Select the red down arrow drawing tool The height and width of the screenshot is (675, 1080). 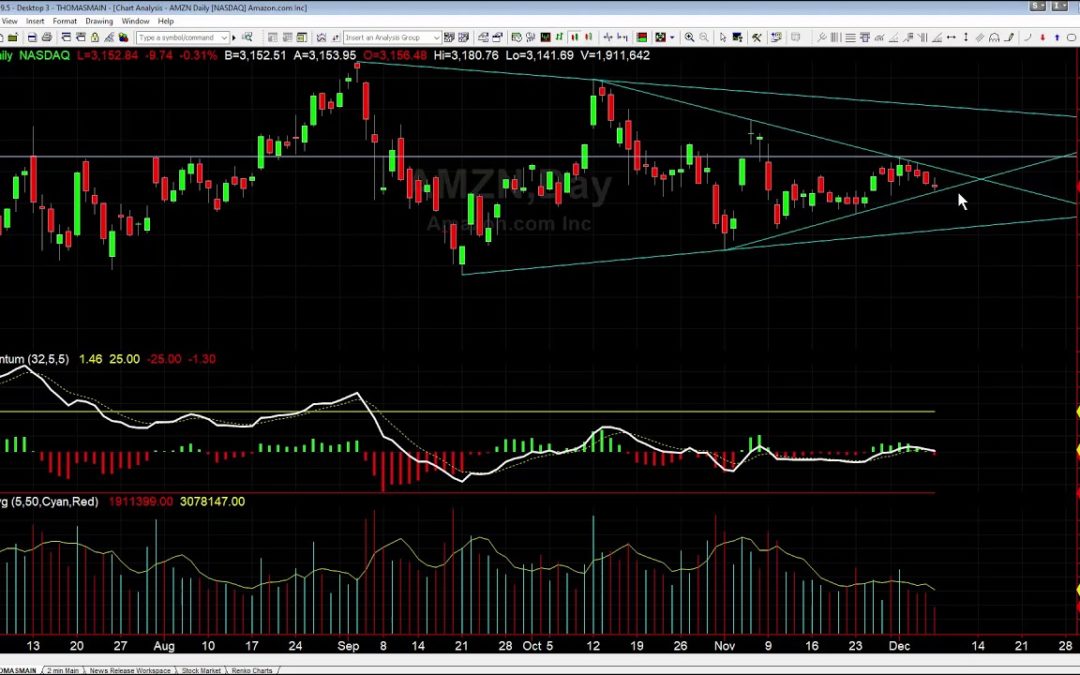pyautogui.click(x=1042, y=37)
